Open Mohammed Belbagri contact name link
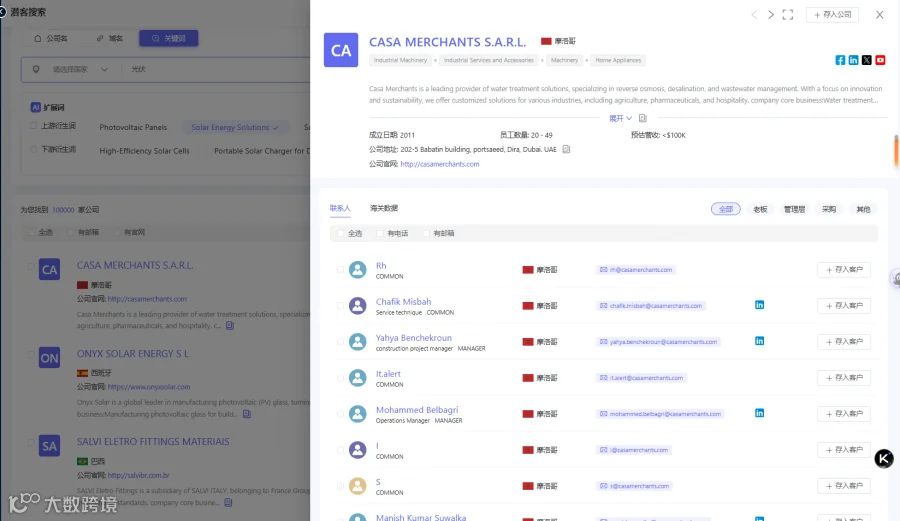 417,410
